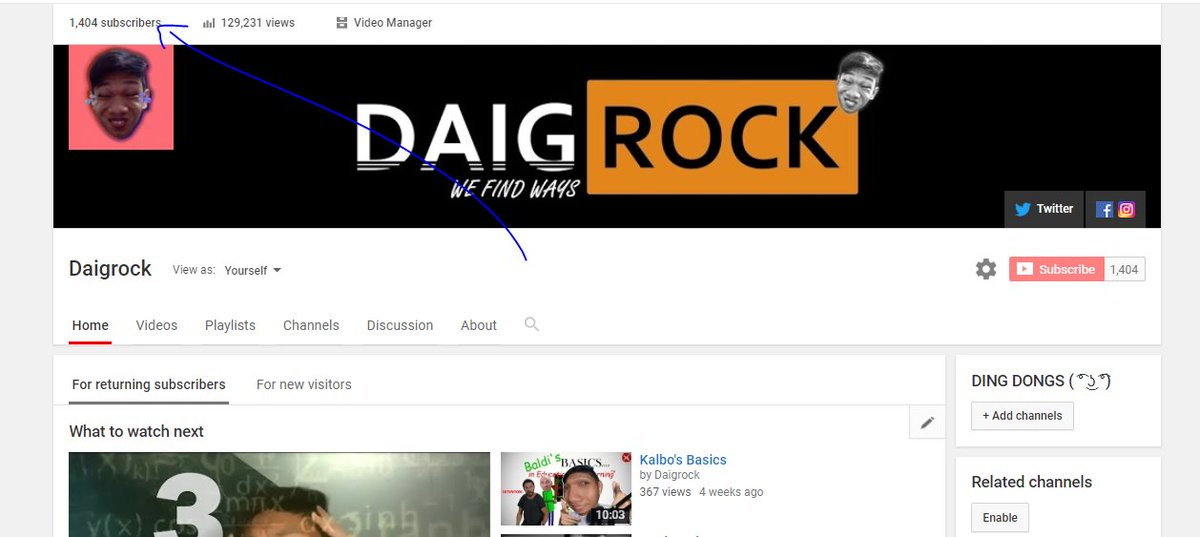Image resolution: width=1200 pixels, height=537 pixels.
Task: Click the Video Manager icon
Action: (342, 23)
